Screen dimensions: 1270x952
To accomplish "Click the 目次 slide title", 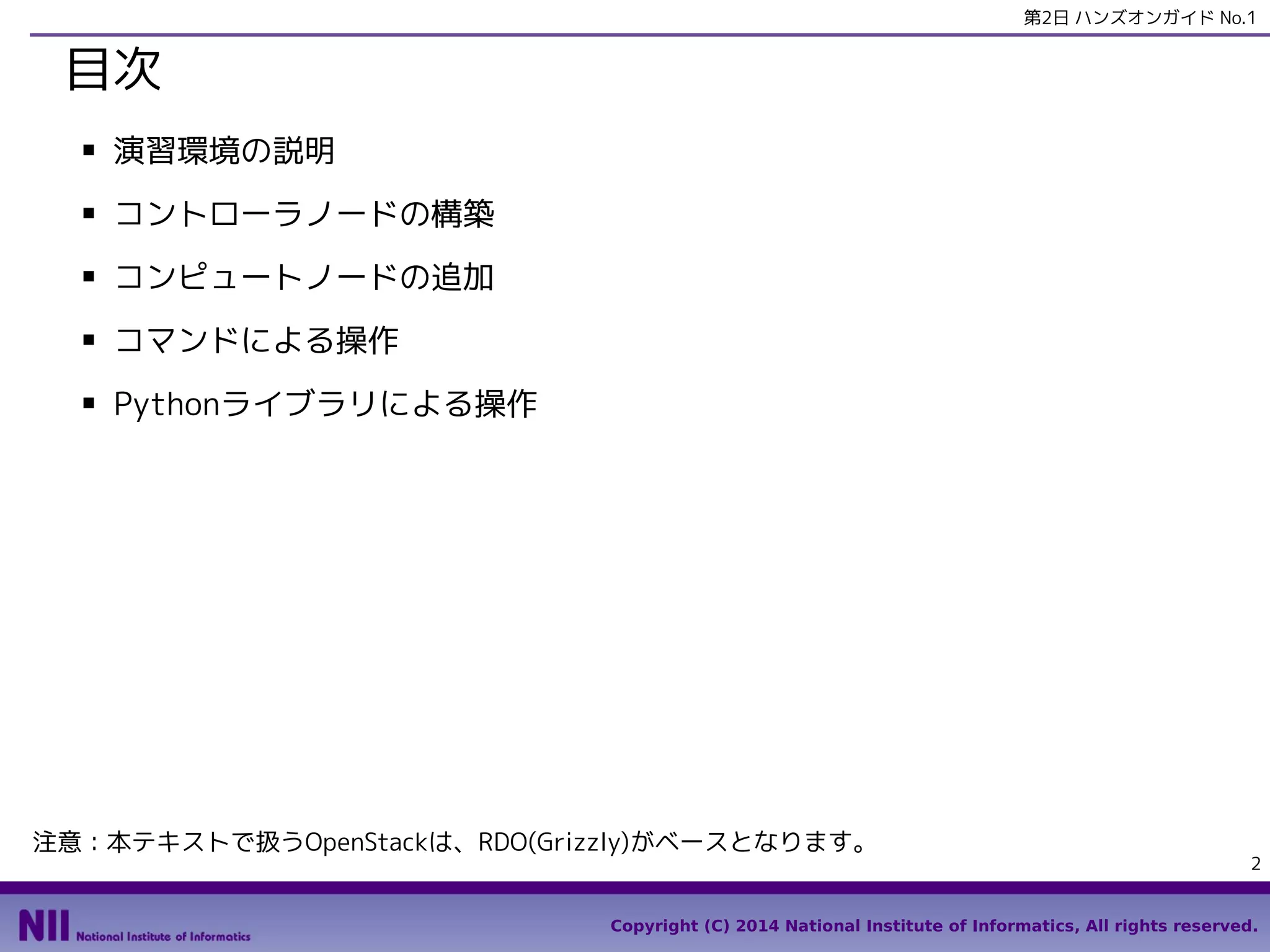I will click(x=114, y=69).
